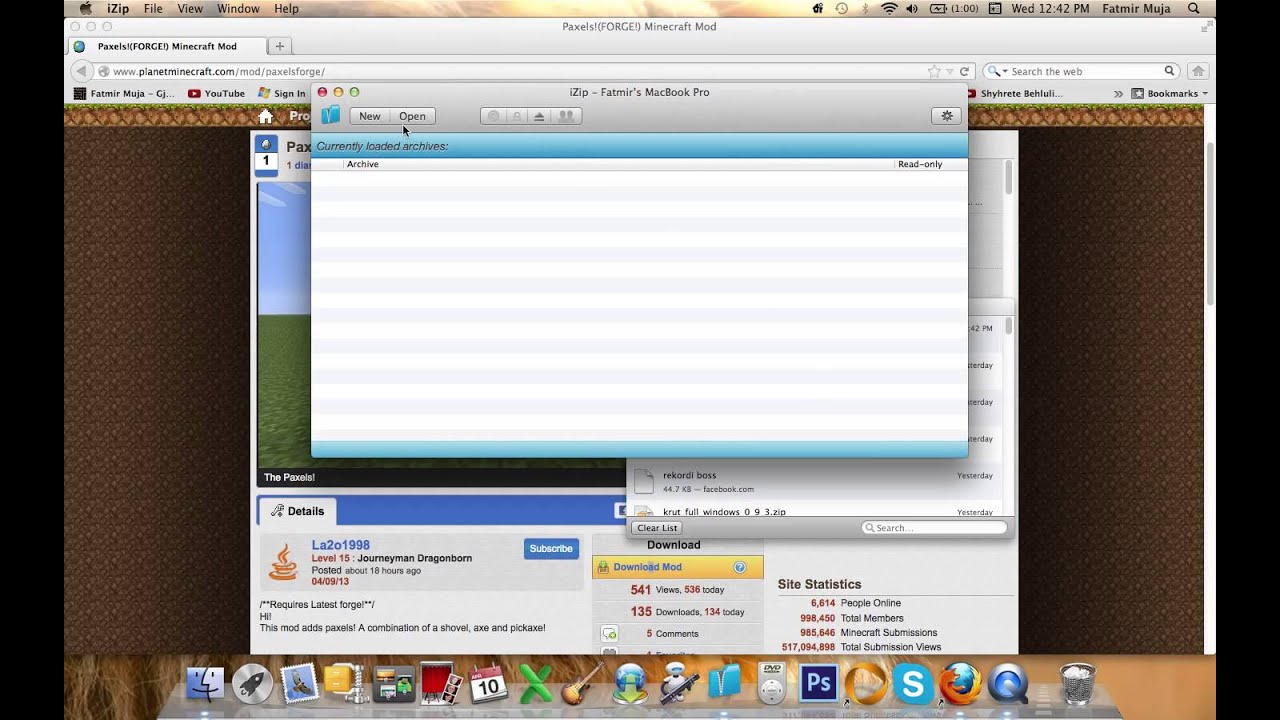Image resolution: width=1280 pixels, height=720 pixels.
Task: Open the Bookmarks dropdown menu
Action: pyautogui.click(x=1170, y=93)
